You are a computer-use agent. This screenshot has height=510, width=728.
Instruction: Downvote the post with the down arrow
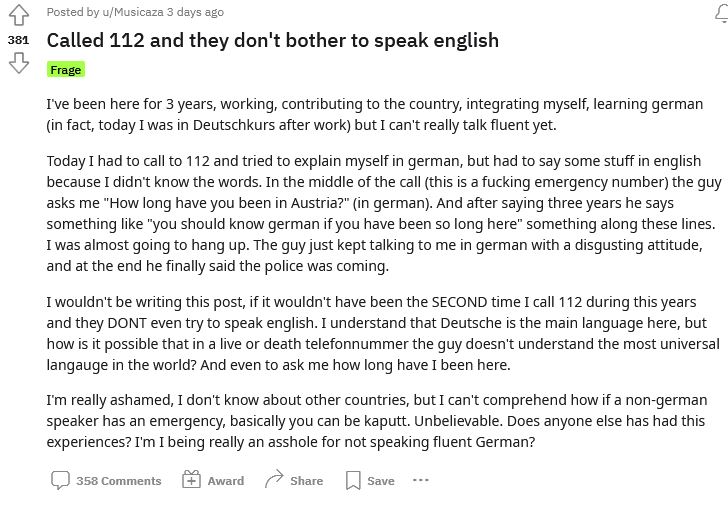(19, 63)
